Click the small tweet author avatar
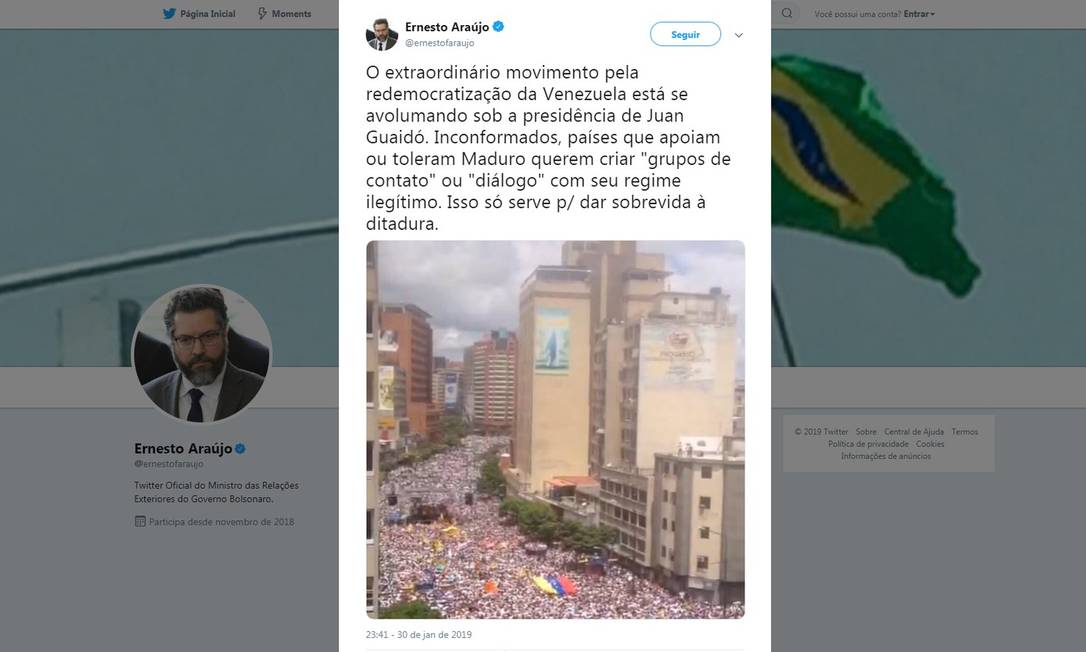 click(x=382, y=34)
